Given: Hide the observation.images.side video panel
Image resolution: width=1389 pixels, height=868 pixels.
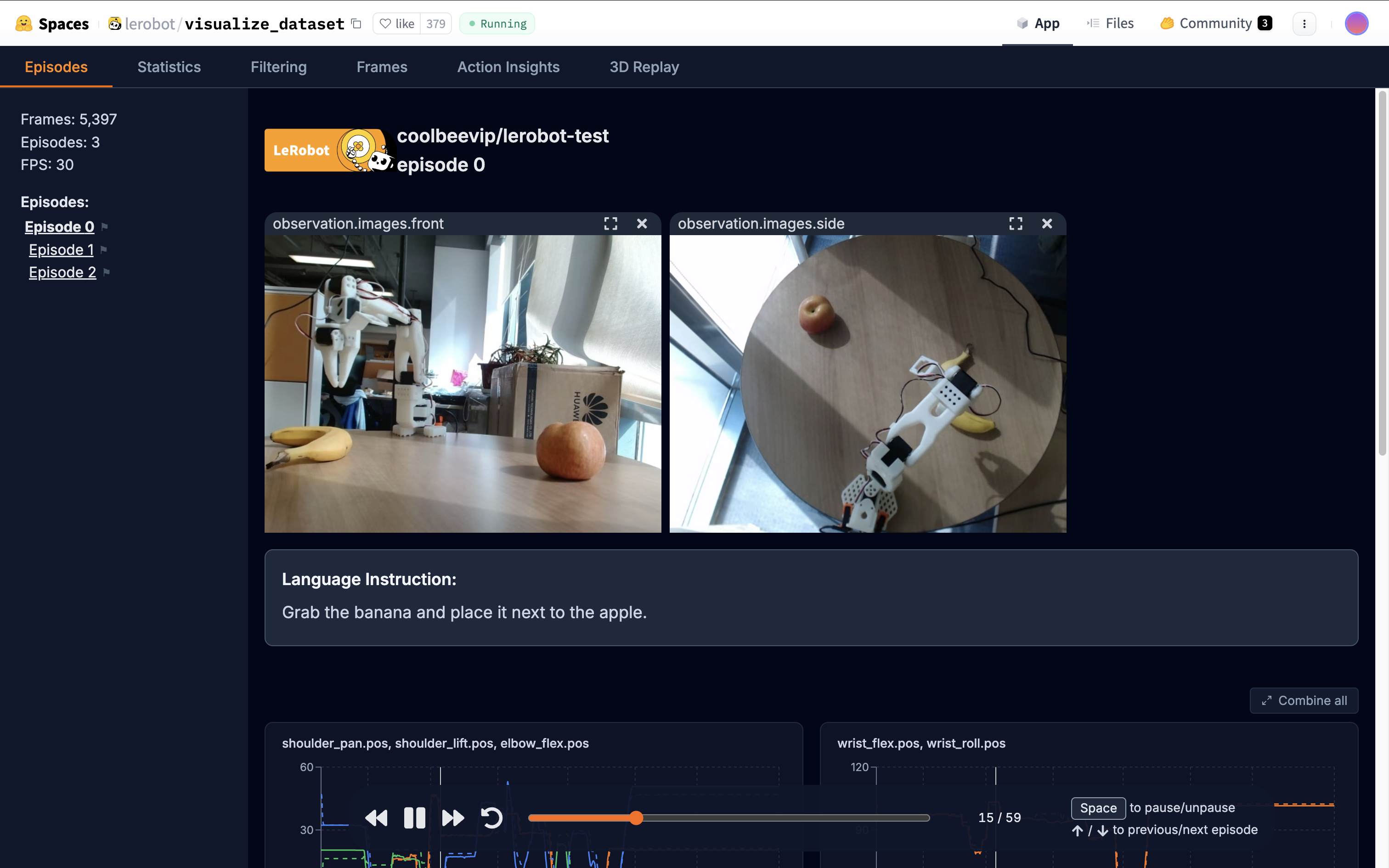Looking at the screenshot, I should click(x=1047, y=224).
